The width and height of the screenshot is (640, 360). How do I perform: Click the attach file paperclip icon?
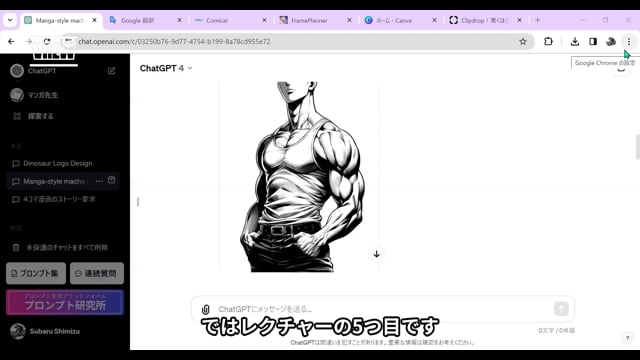[206, 309]
